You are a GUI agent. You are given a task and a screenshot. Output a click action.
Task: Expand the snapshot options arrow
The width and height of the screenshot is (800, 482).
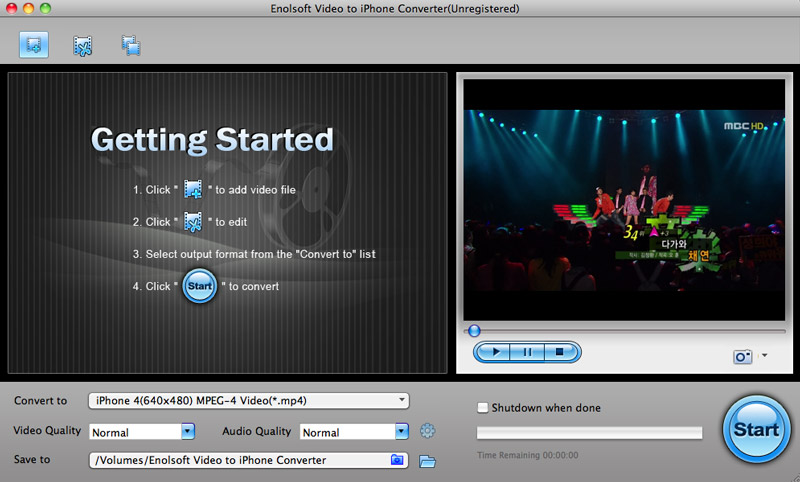[764, 356]
